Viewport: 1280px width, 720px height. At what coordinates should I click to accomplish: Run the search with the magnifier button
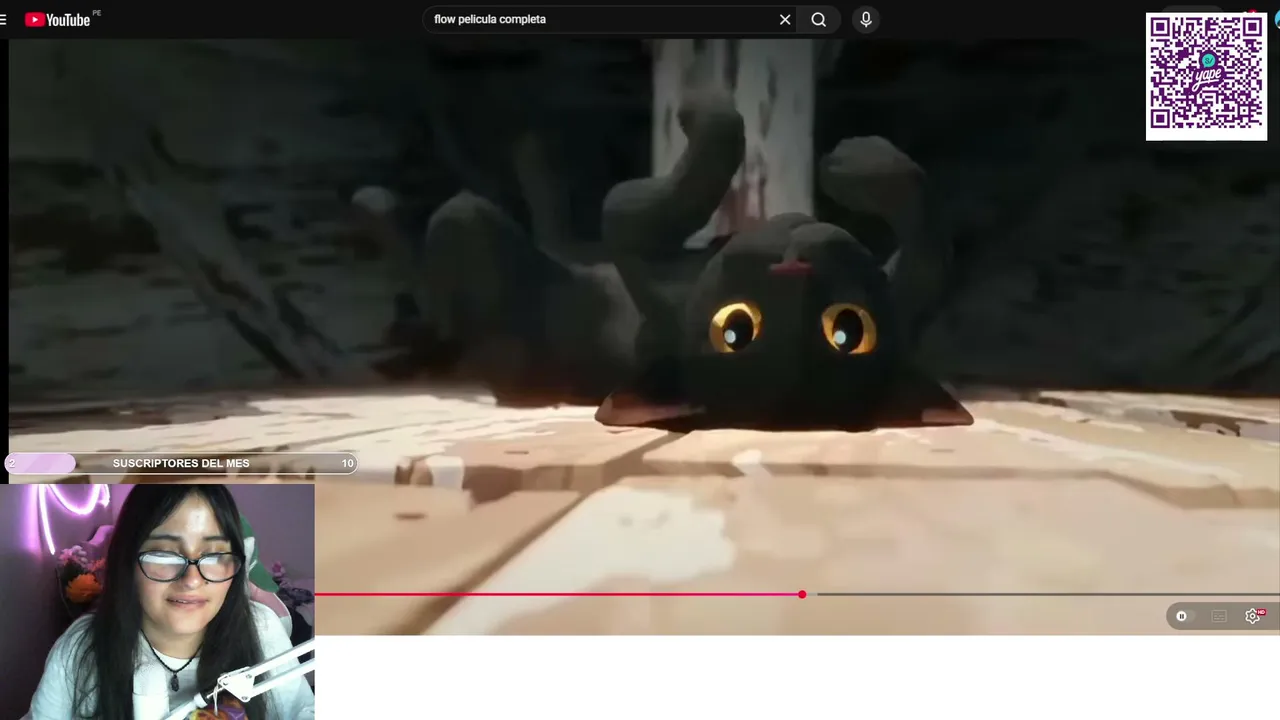(x=819, y=19)
